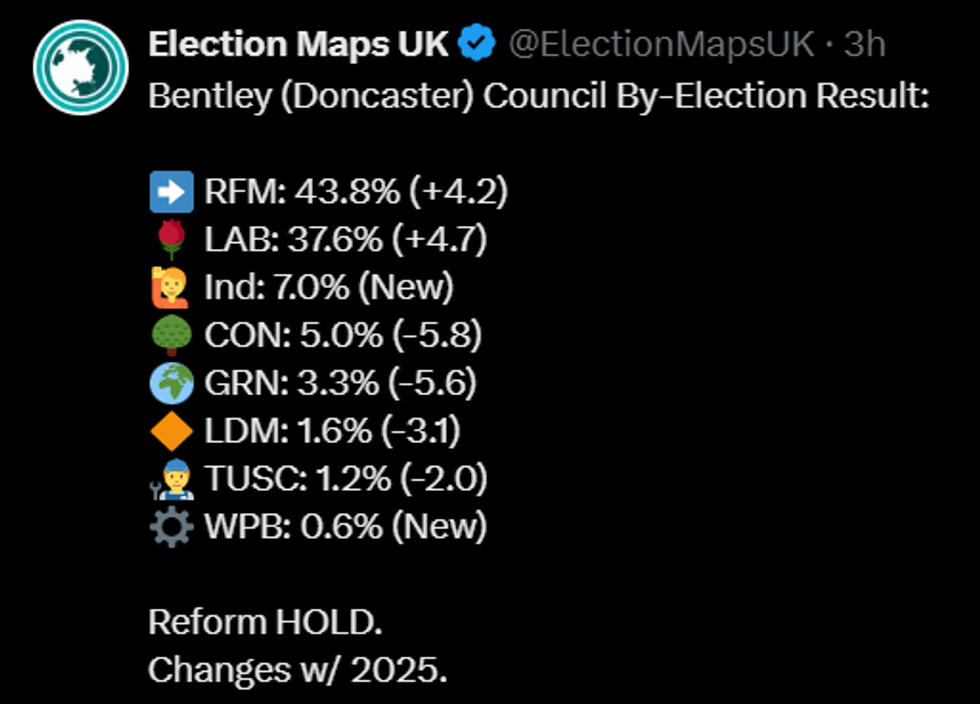Click the red rose emoji beside LAB
The image size is (980, 704).
(171, 239)
